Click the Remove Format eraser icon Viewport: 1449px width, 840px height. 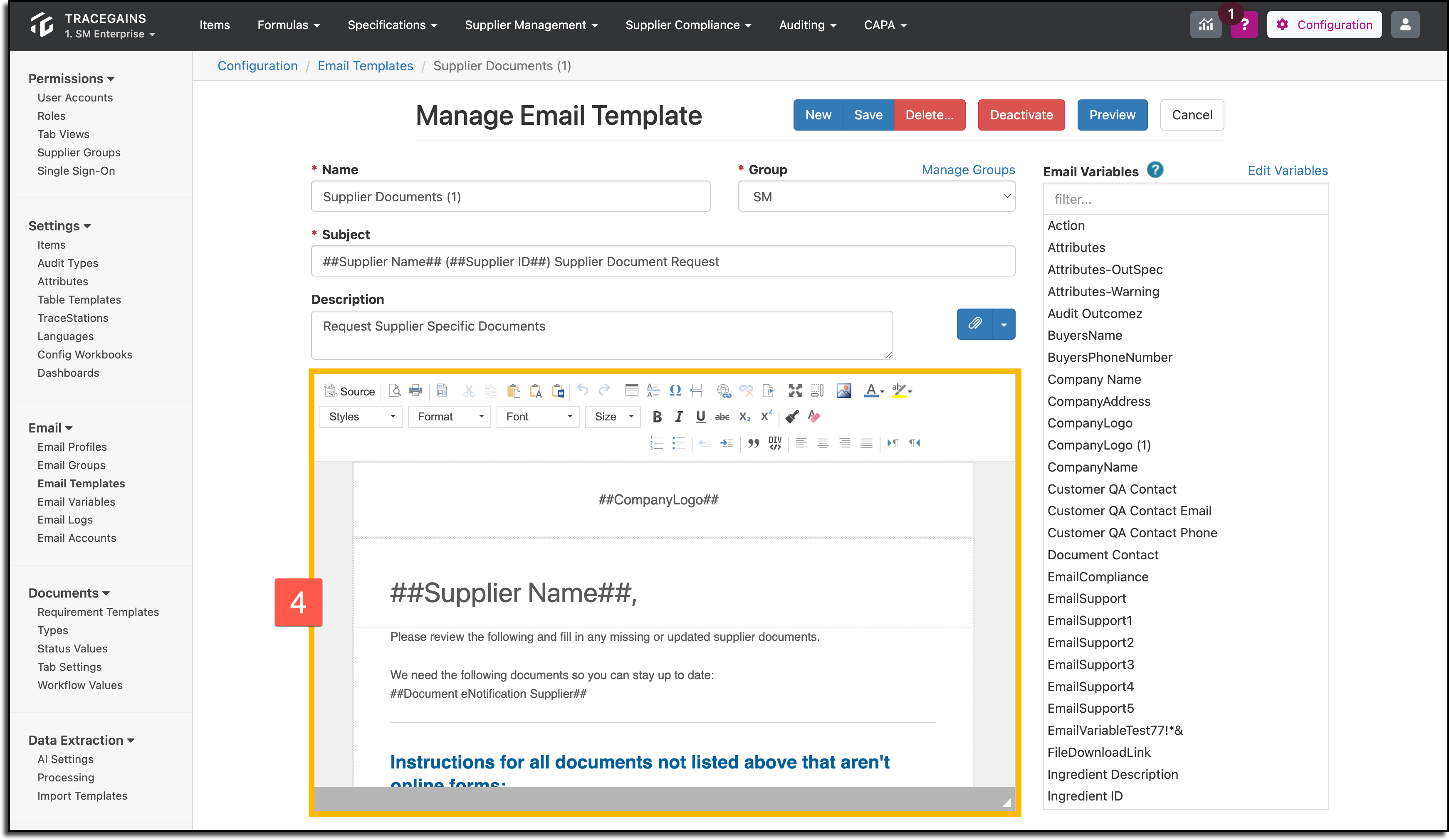click(814, 417)
